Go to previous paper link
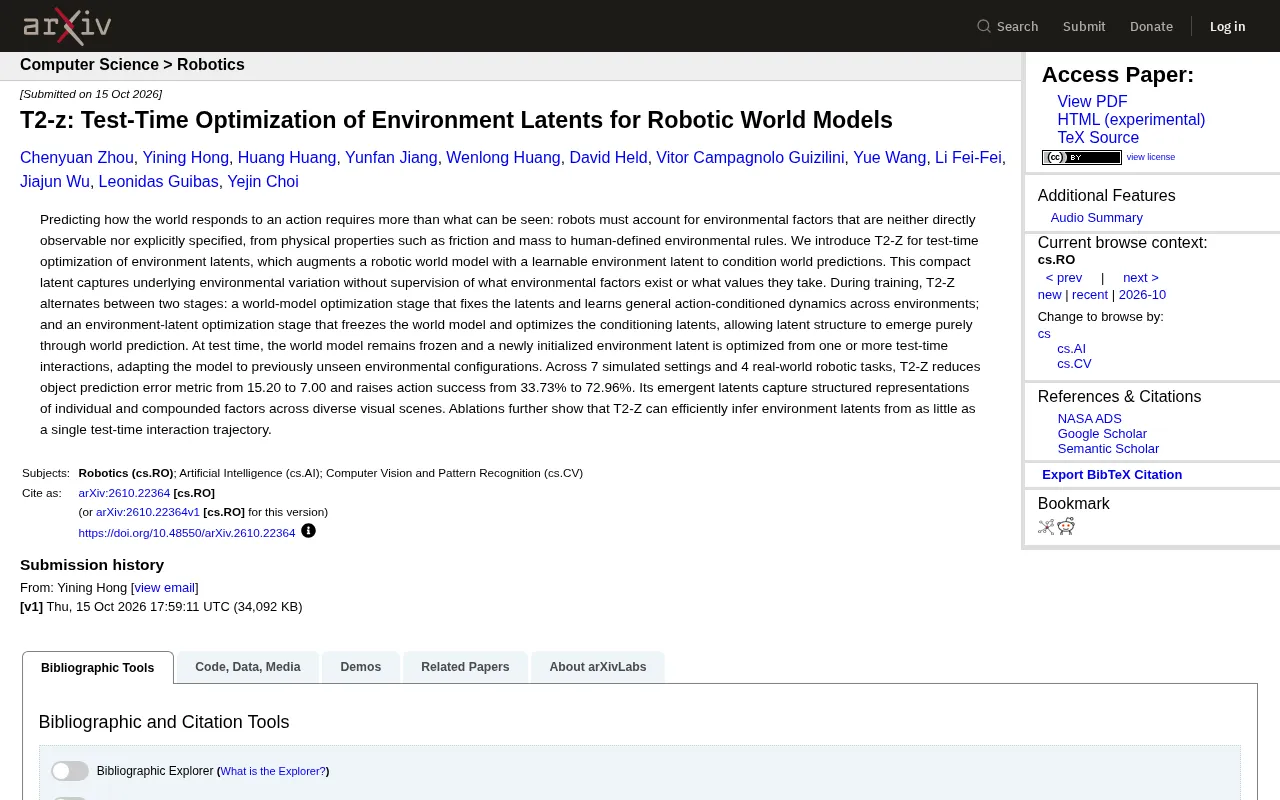The width and height of the screenshot is (1280, 800). click(x=1064, y=278)
